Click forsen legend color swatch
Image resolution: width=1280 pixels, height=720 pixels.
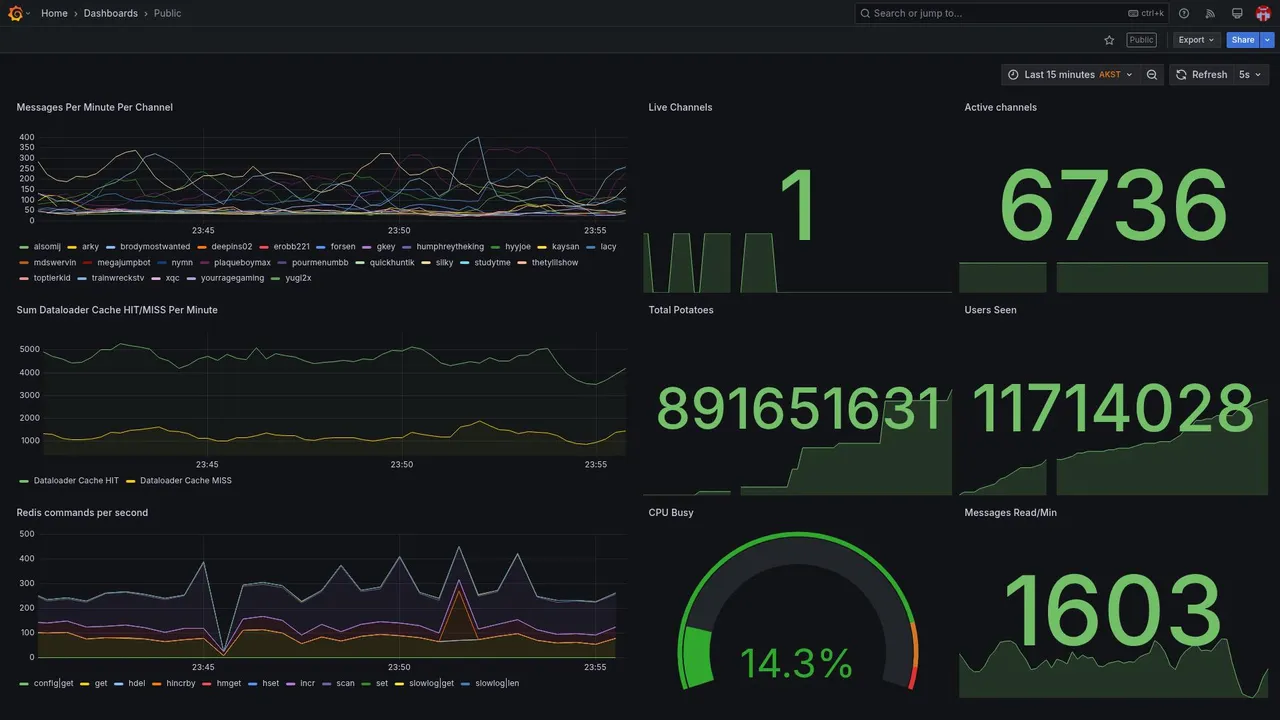point(321,247)
